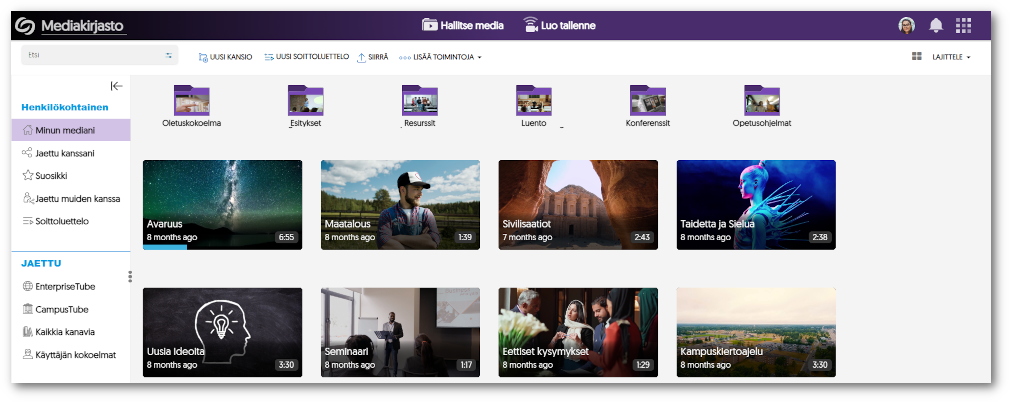Open the Luento folder

(534, 106)
